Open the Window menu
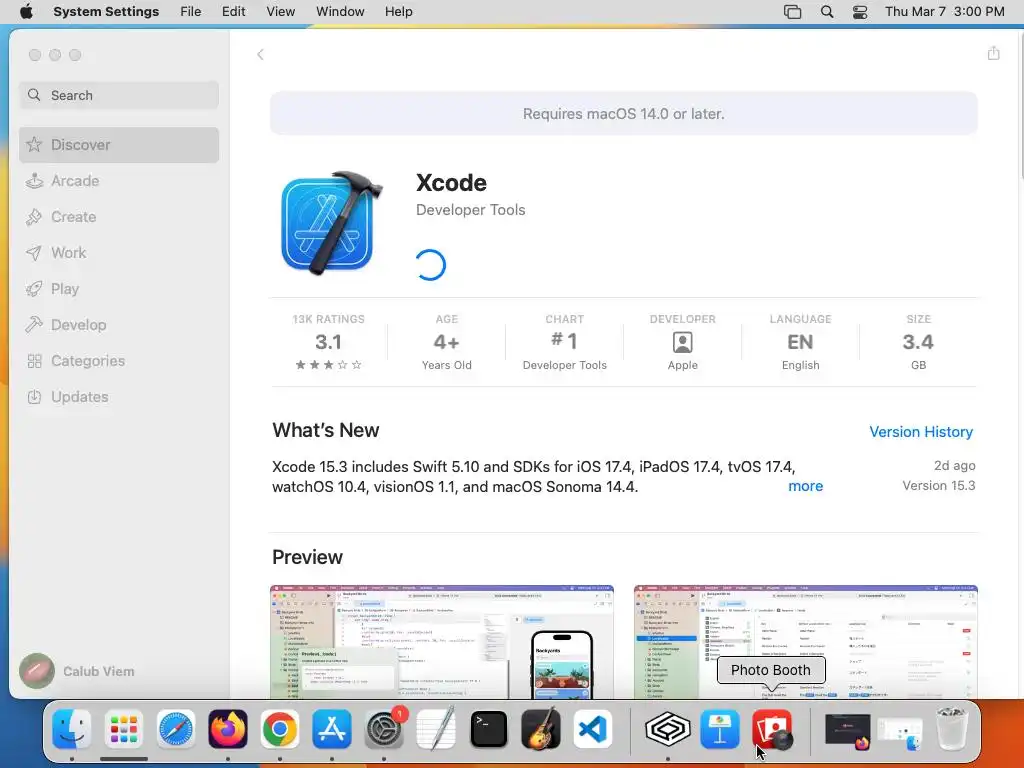The height and width of the screenshot is (768, 1024). point(340,12)
